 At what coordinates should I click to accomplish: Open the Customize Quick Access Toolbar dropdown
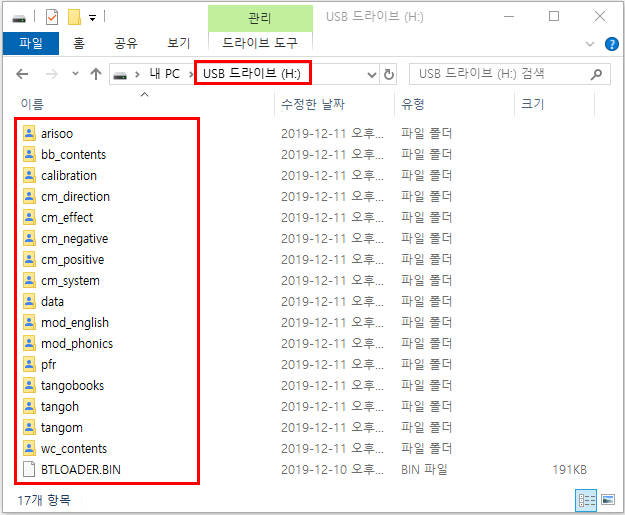click(x=92, y=18)
